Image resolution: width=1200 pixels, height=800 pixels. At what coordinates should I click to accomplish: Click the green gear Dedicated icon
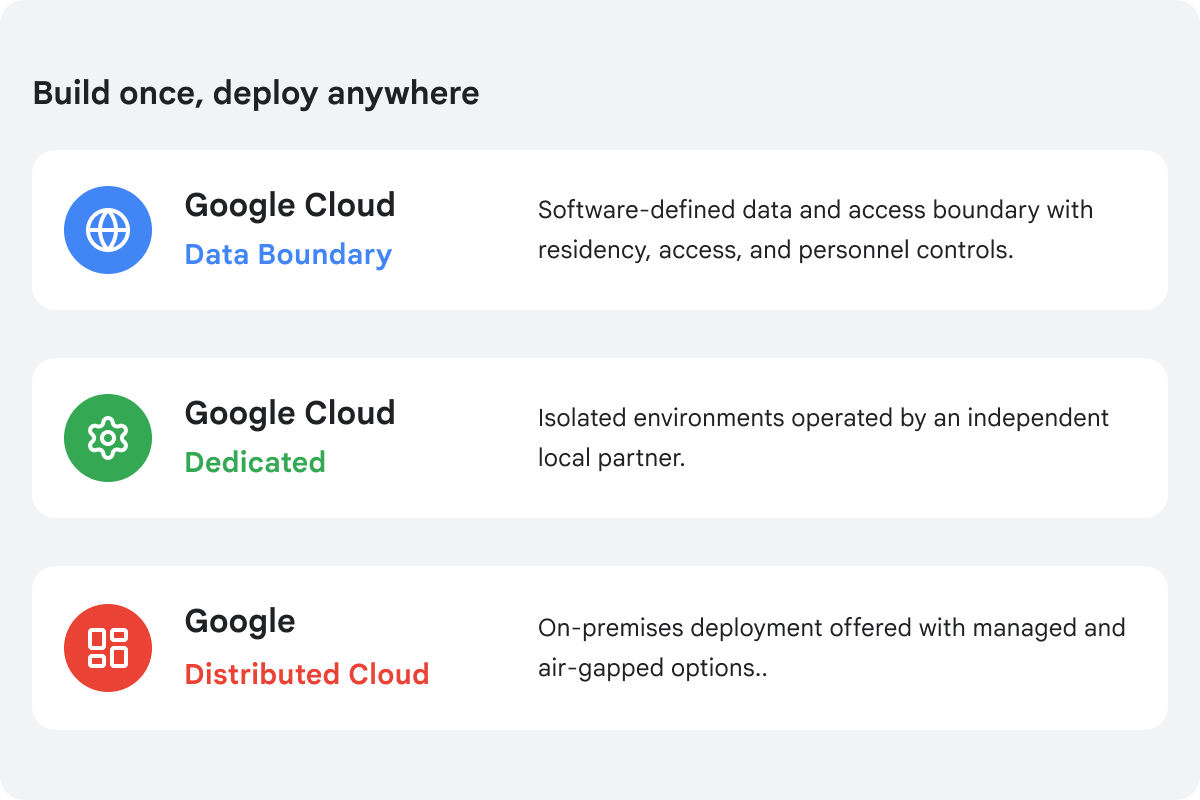point(108,438)
